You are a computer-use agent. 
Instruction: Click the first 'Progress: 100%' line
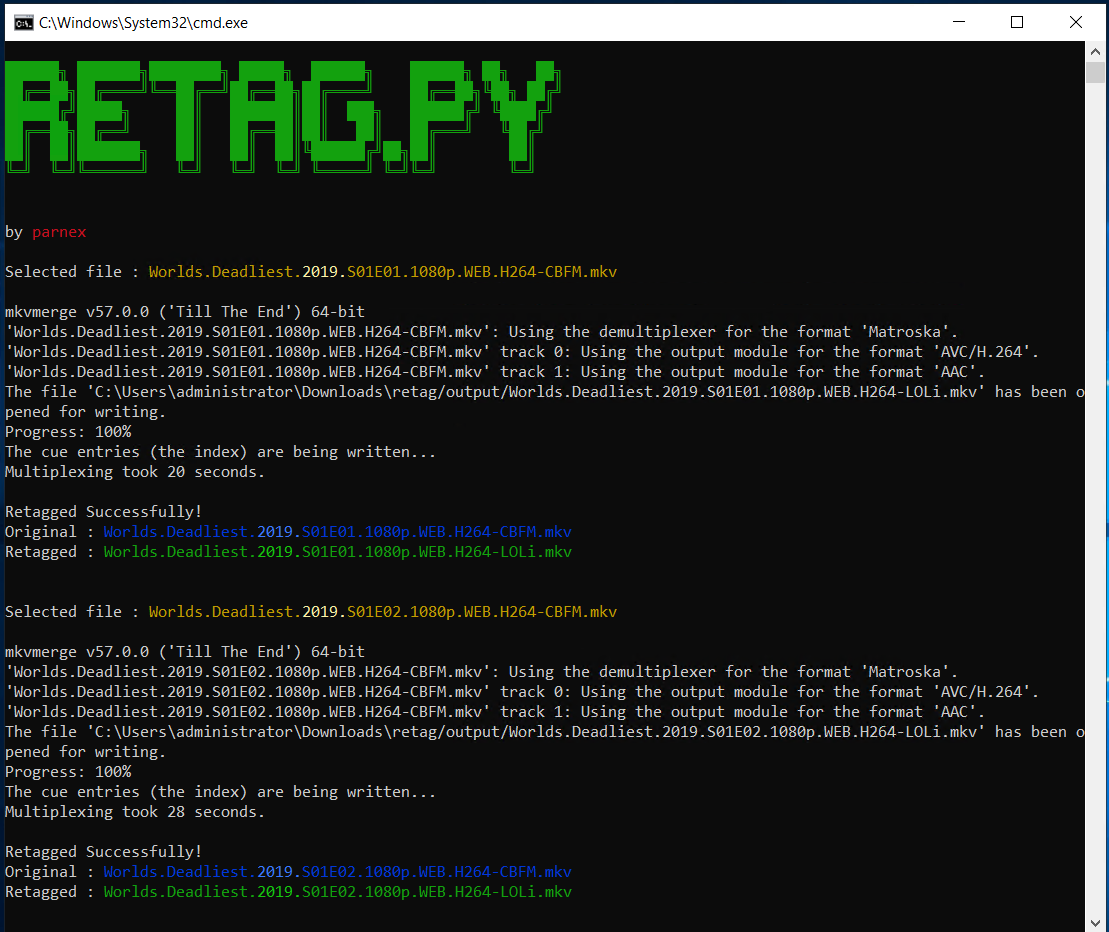click(68, 432)
